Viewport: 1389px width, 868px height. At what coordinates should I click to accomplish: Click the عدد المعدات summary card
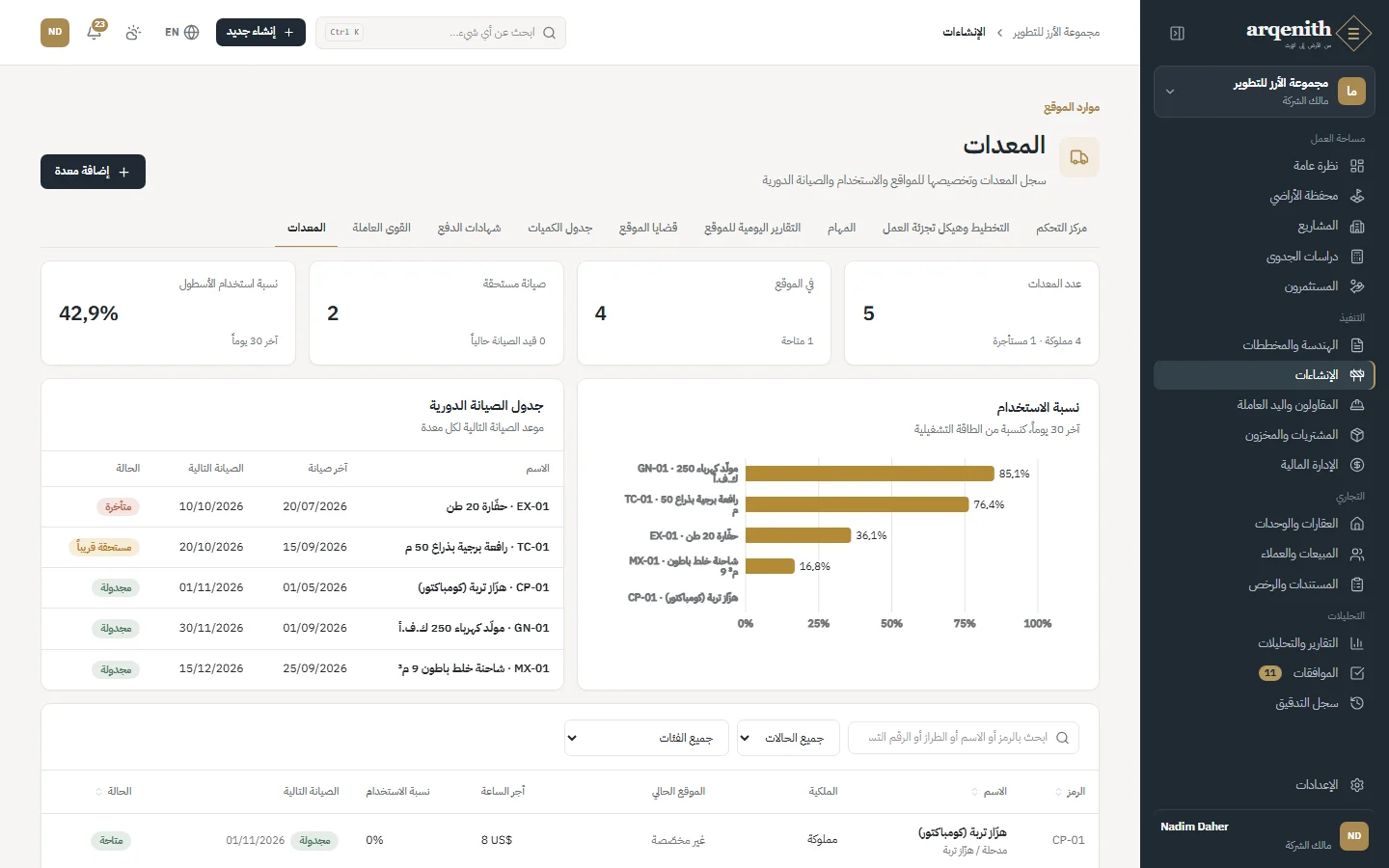click(971, 313)
